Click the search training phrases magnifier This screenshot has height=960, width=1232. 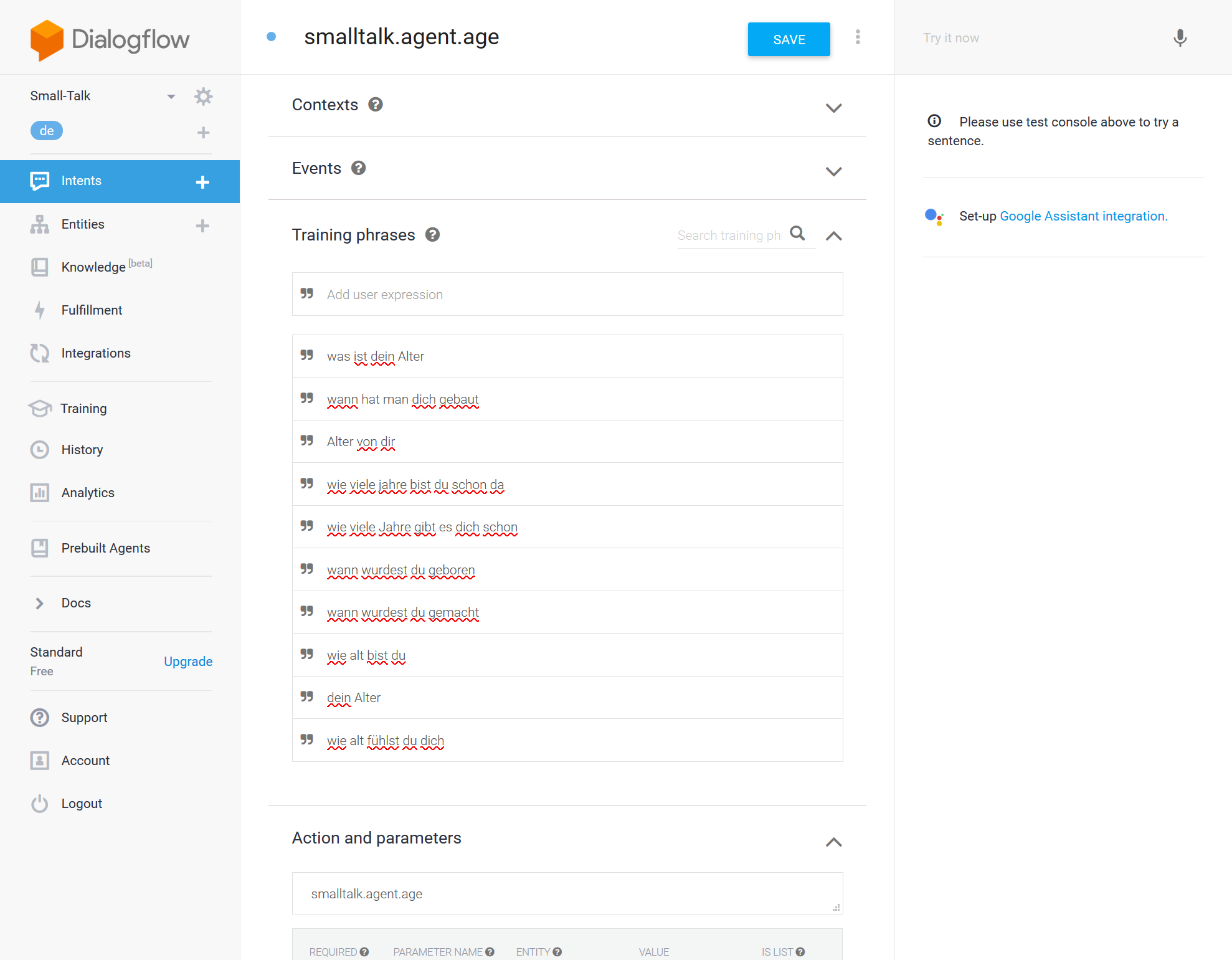pyautogui.click(x=798, y=234)
